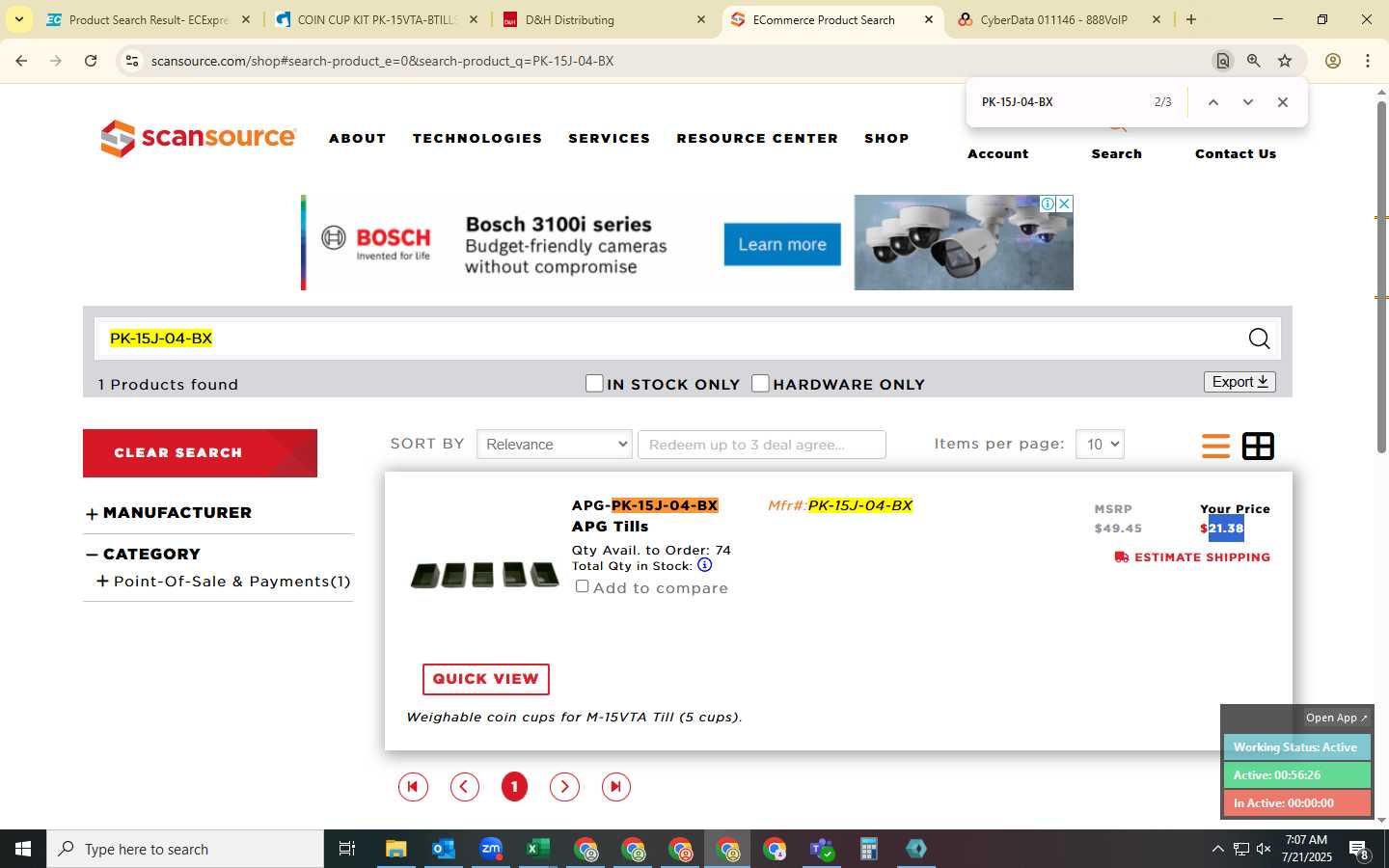Check the Add to compare box
Image resolution: width=1389 pixels, height=868 pixels.
(582, 586)
